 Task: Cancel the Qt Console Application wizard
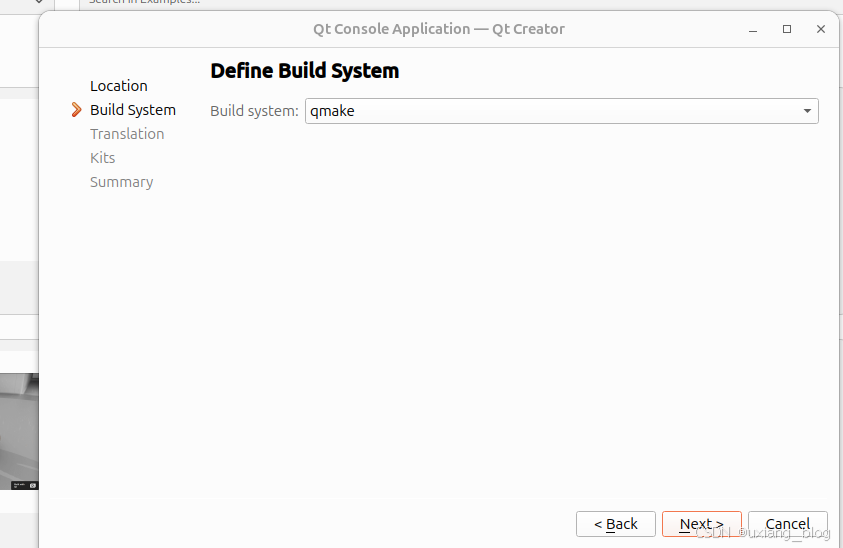point(788,524)
